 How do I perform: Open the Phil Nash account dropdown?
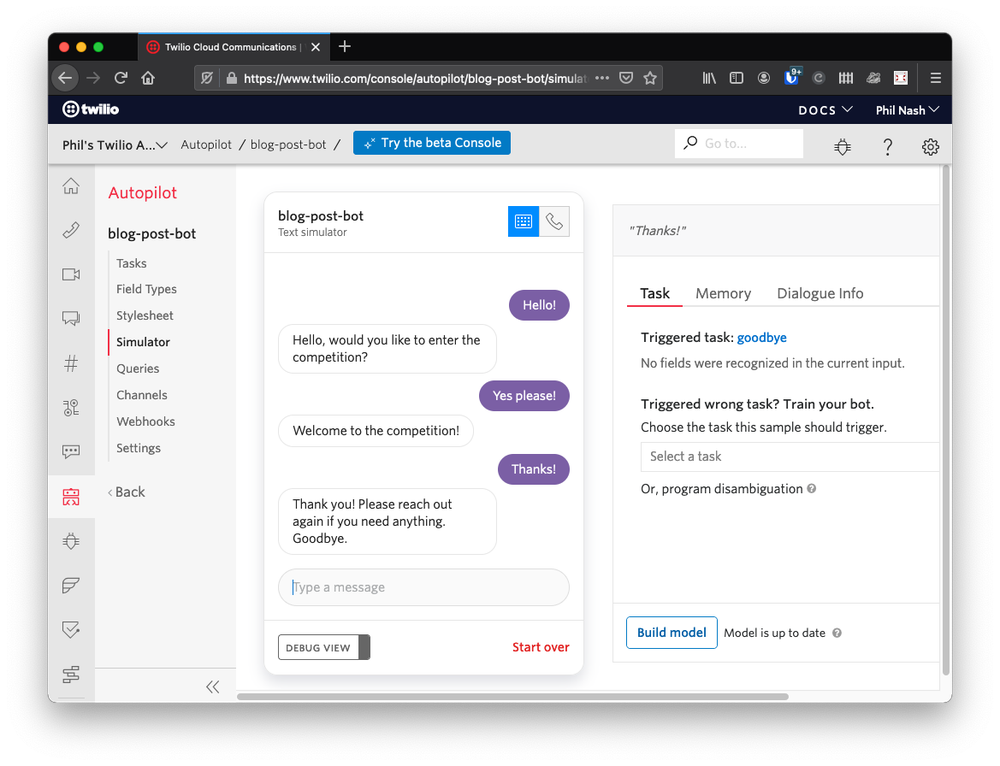point(906,110)
